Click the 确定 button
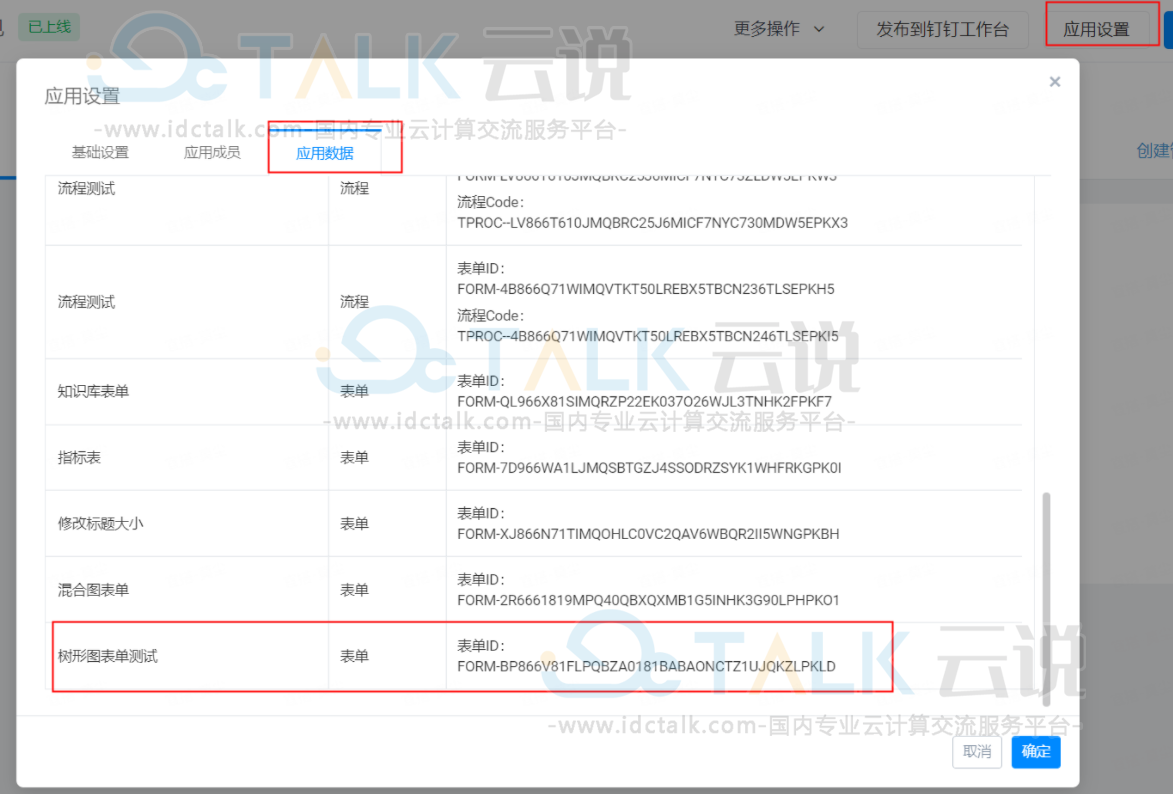 click(x=1035, y=751)
